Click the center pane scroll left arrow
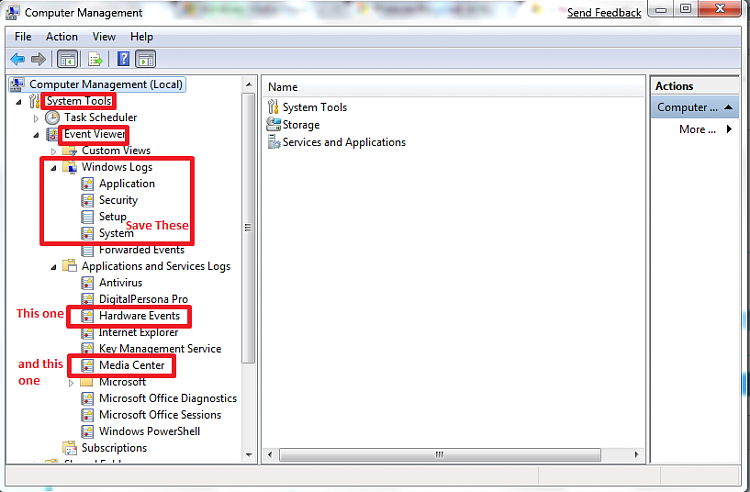 point(270,455)
